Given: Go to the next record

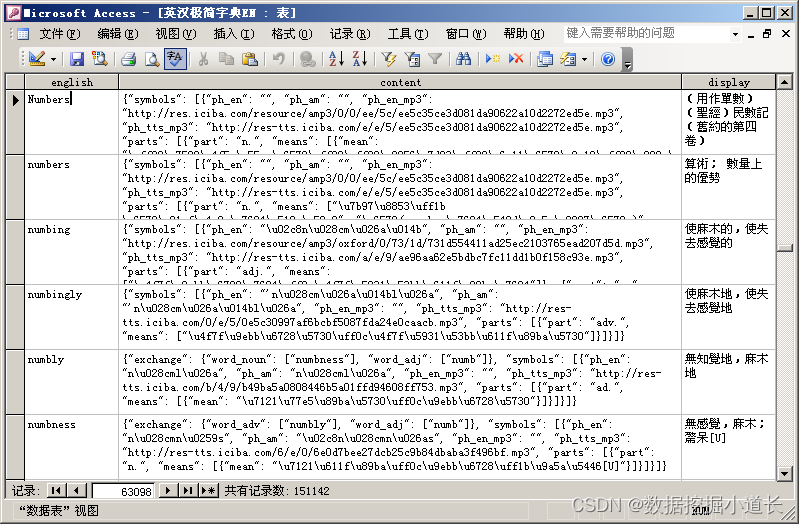Looking at the screenshot, I should pos(168,491).
